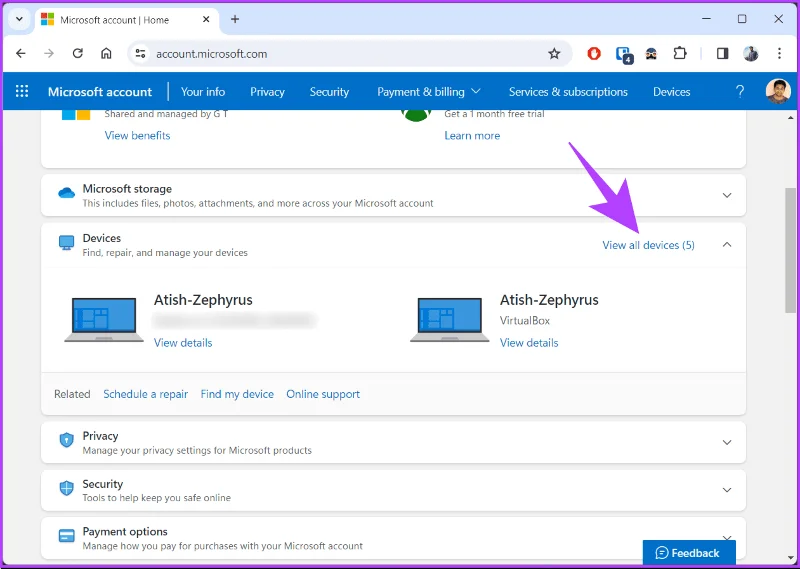
Task: Open Chrome three-dot menu
Action: (779, 54)
